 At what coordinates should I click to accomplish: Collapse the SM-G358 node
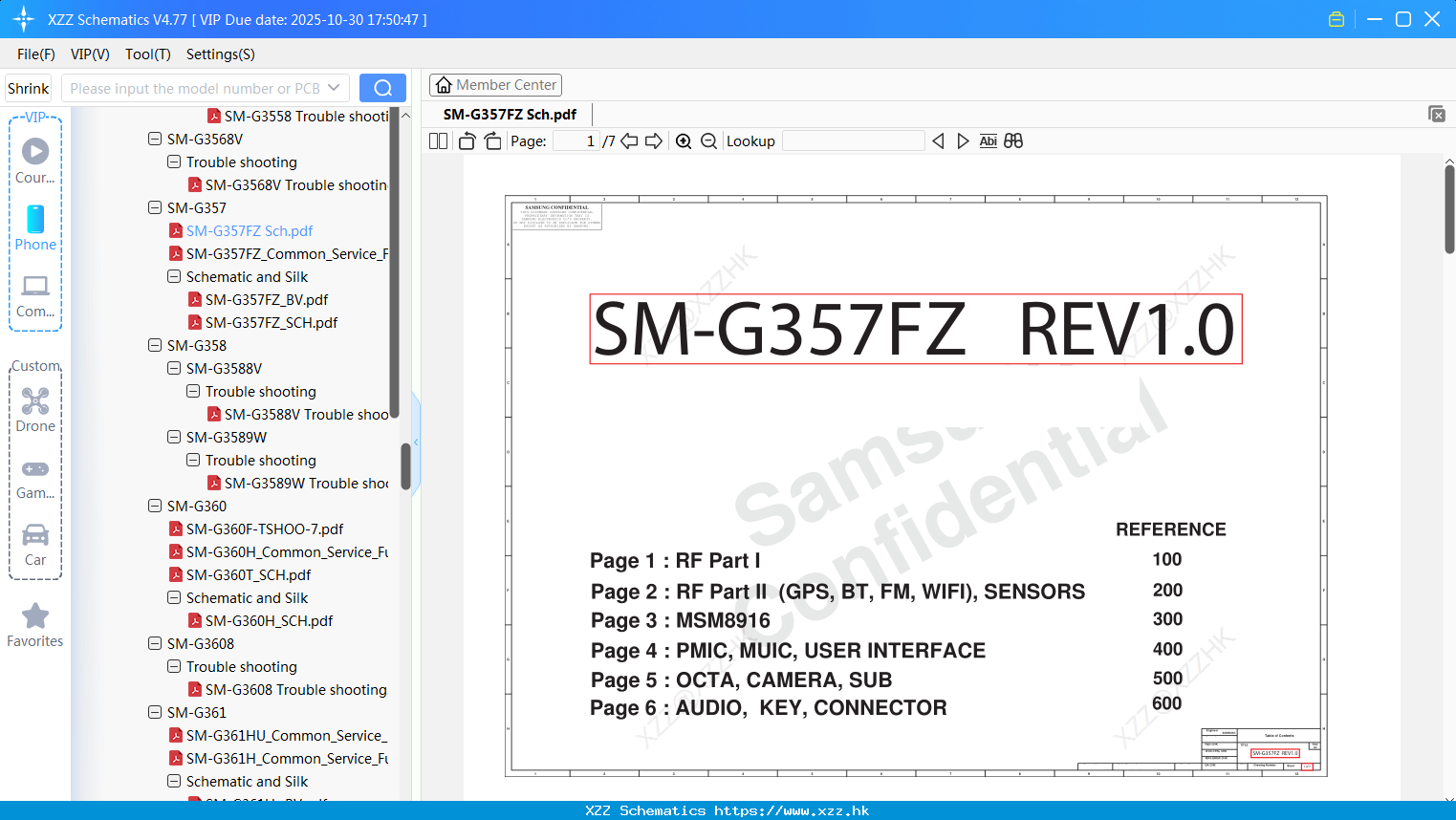pos(155,345)
